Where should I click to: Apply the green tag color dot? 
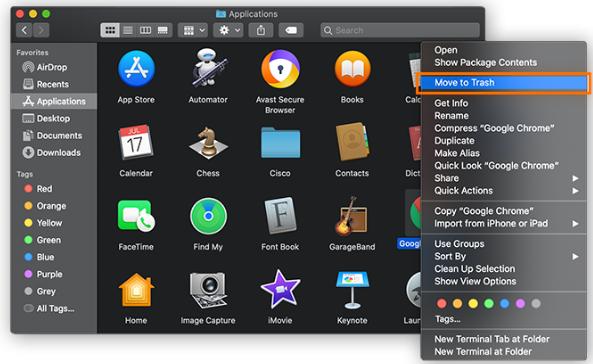(x=489, y=303)
